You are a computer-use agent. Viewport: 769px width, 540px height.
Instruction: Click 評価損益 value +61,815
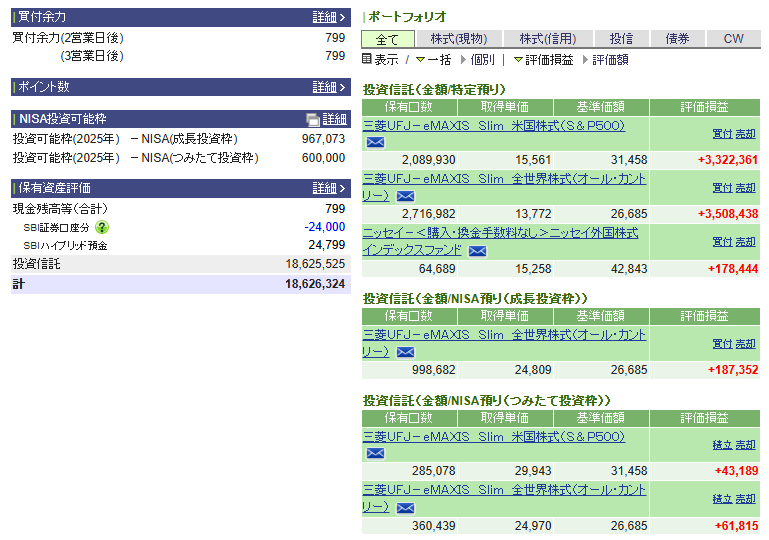coord(736,526)
